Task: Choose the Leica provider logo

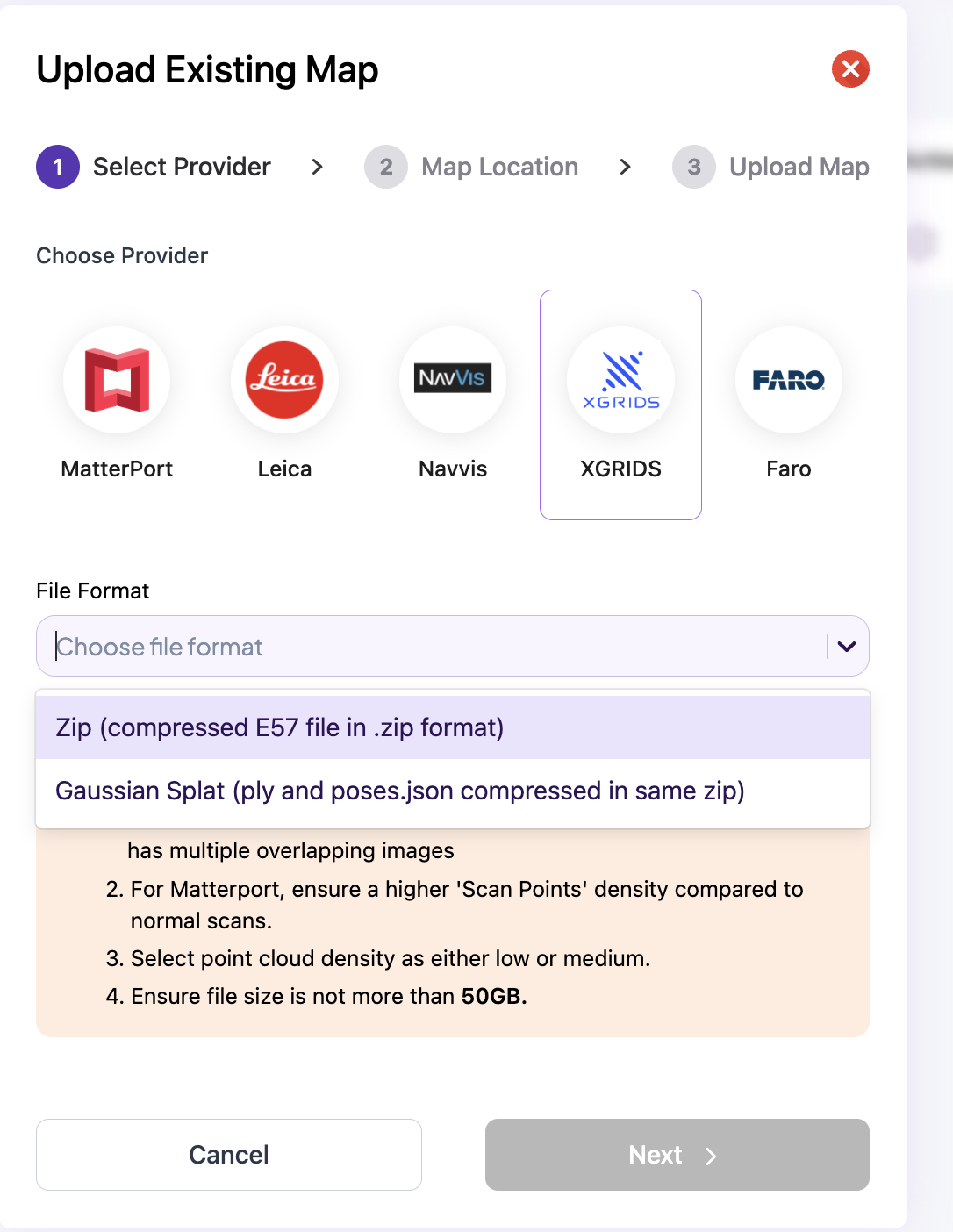Action: pyautogui.click(x=284, y=380)
